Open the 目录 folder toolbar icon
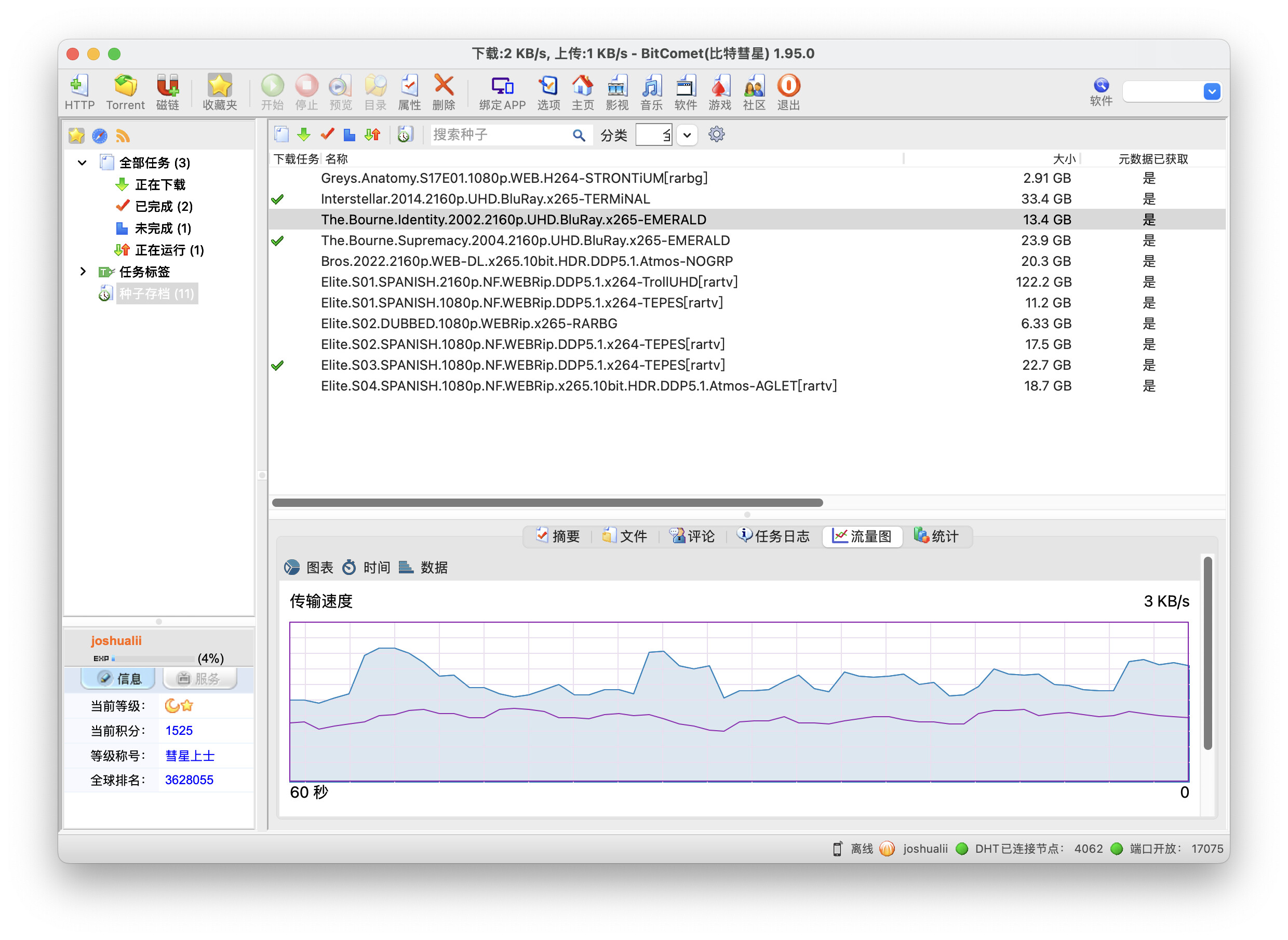1288x940 pixels. coord(375,91)
